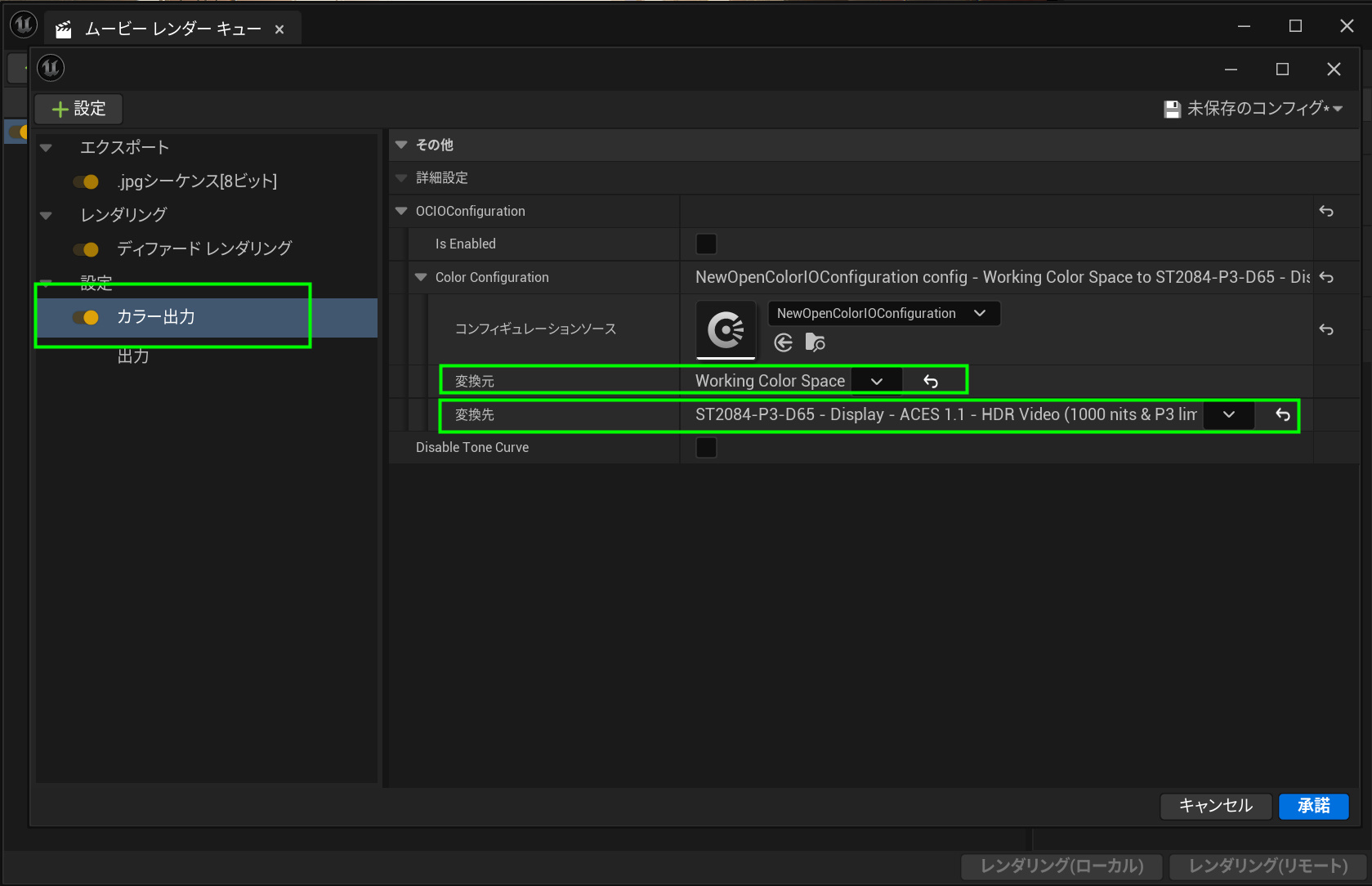Enable the Is Enabled checkbox
1372x886 pixels.
(706, 244)
